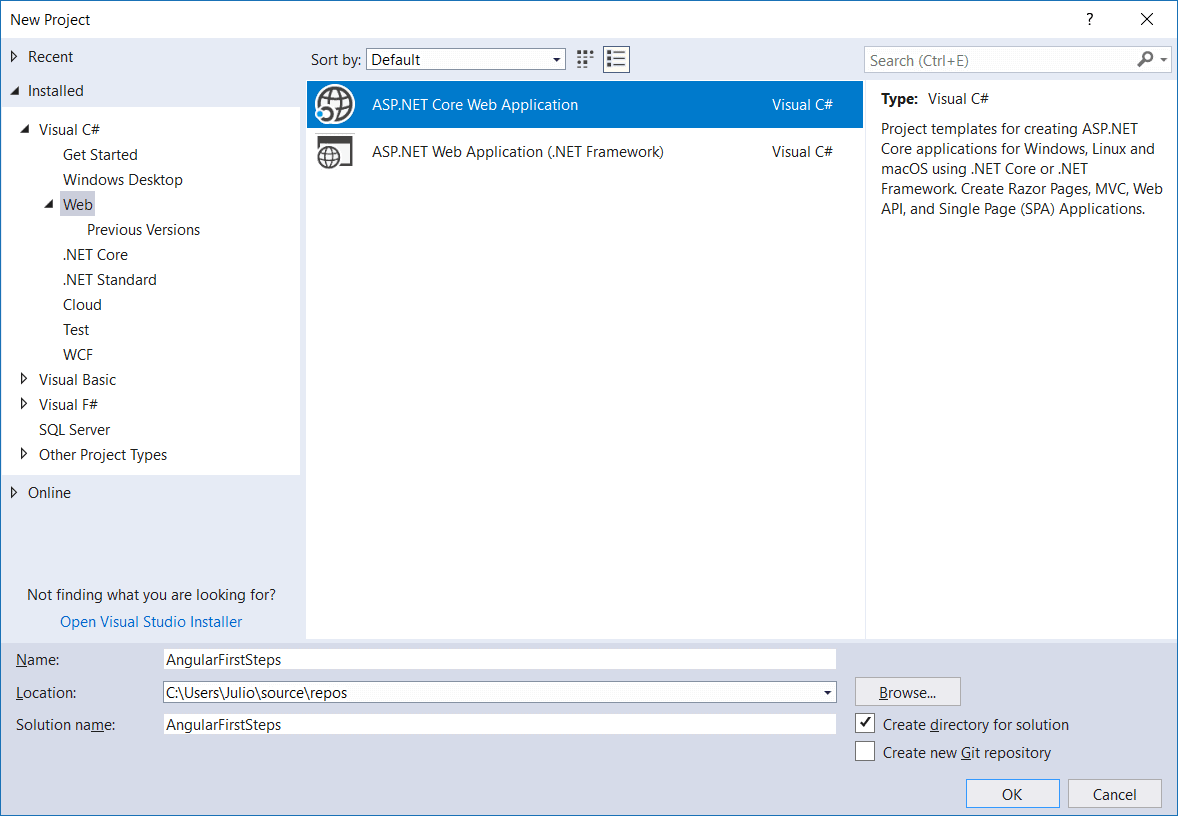Open the Location history dropdown
Image resolution: width=1178 pixels, height=816 pixels.
[x=827, y=692]
